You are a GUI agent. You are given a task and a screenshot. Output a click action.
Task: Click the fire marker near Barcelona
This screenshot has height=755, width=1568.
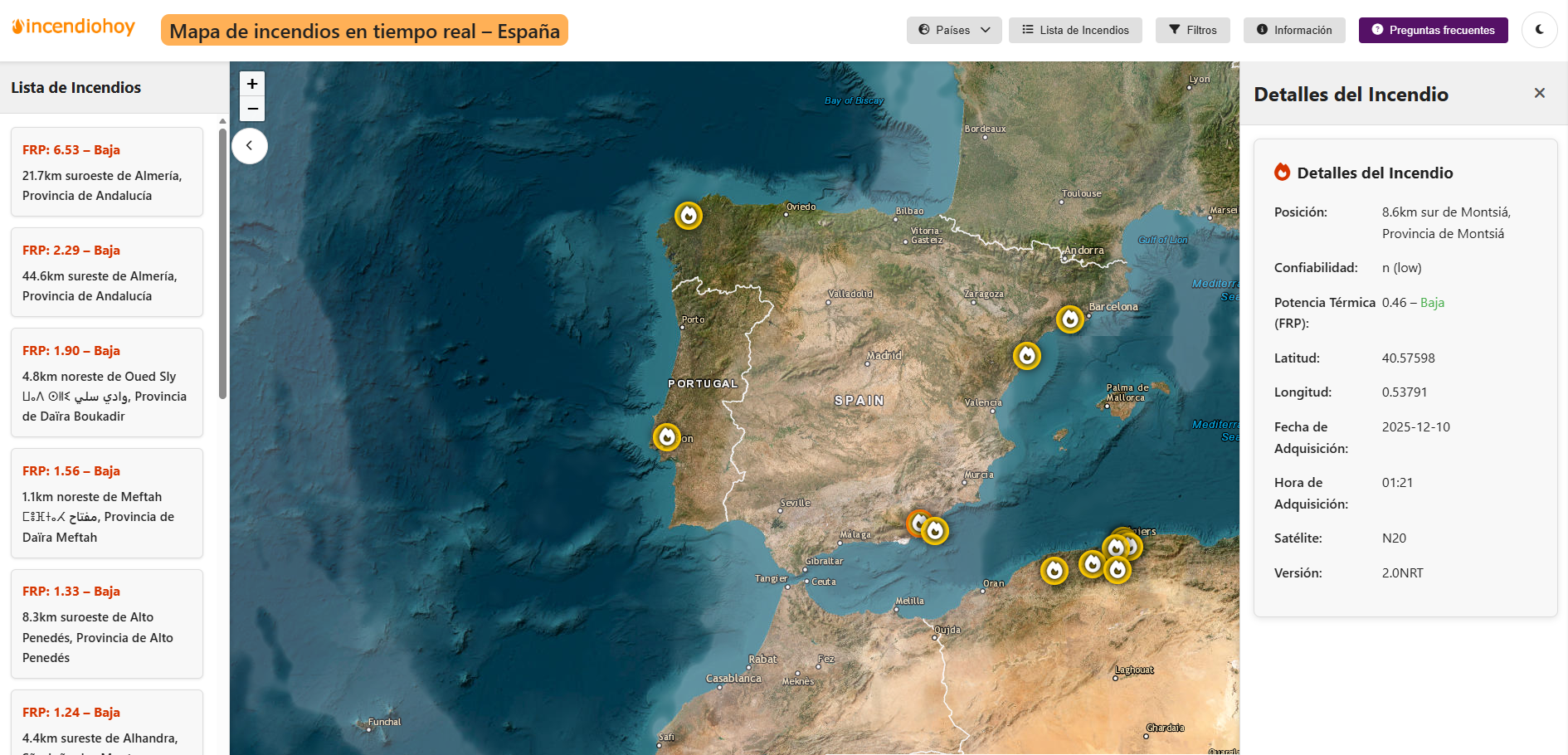[1070, 319]
